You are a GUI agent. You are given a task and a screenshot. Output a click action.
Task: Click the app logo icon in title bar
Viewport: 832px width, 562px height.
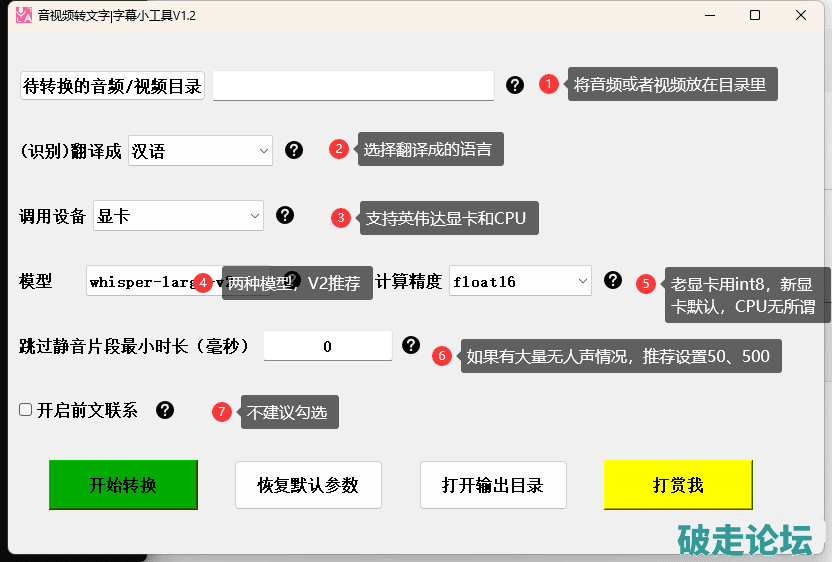tap(23, 15)
